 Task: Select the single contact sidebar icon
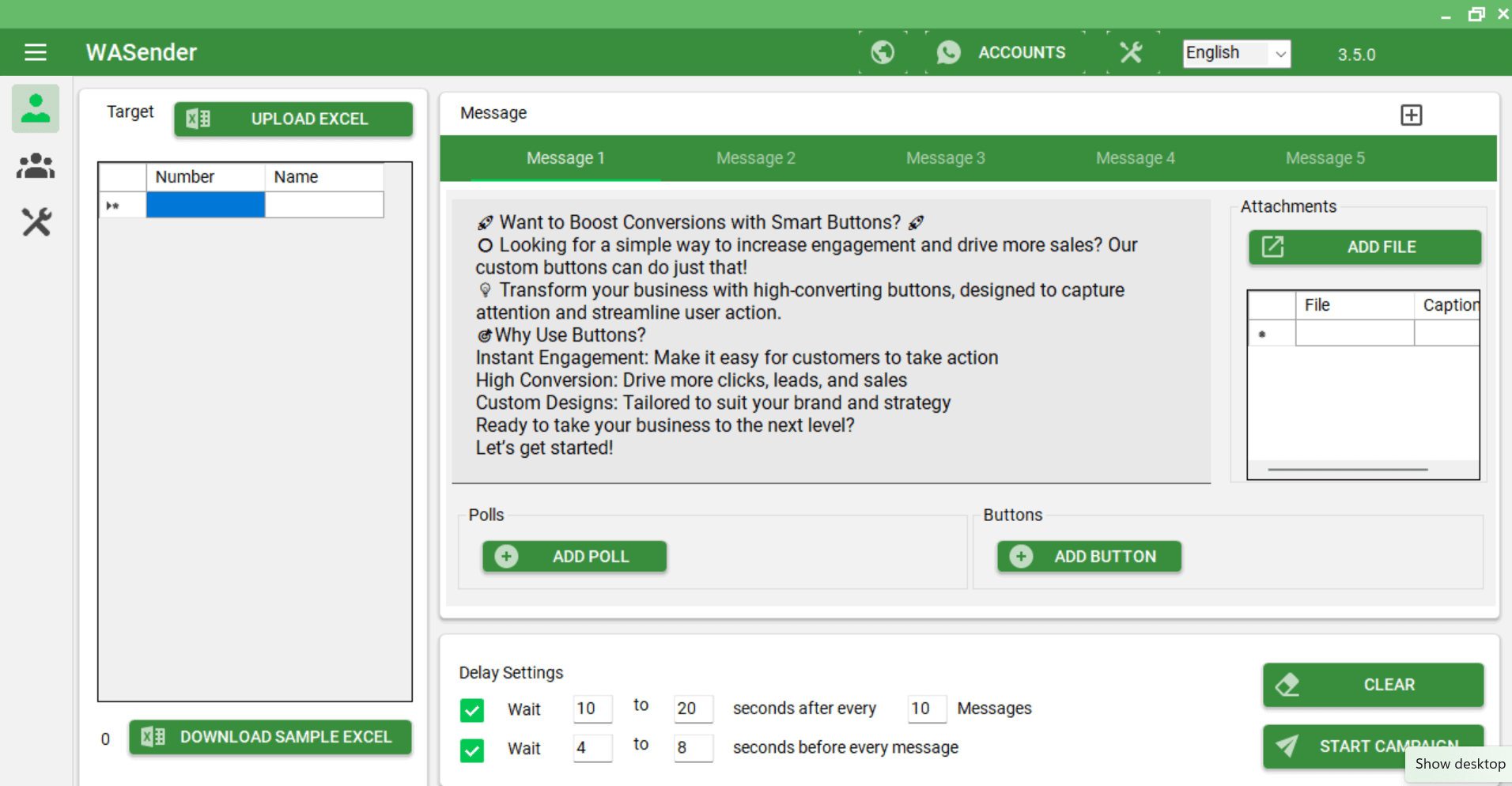click(36, 108)
